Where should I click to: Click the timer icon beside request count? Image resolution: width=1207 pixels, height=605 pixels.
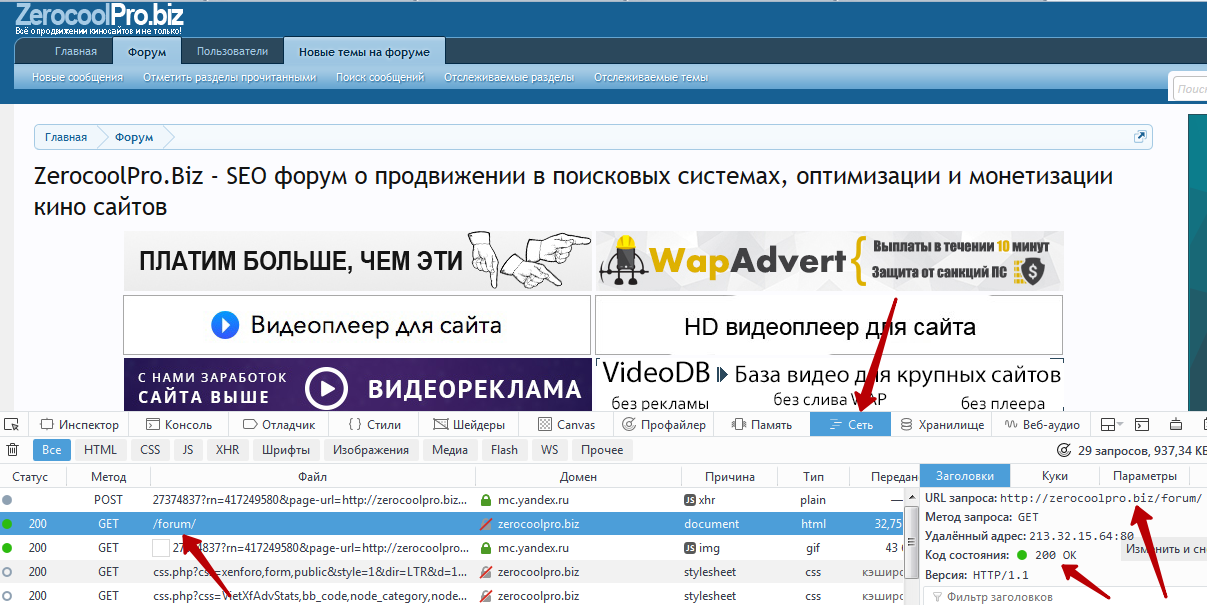tap(1065, 450)
